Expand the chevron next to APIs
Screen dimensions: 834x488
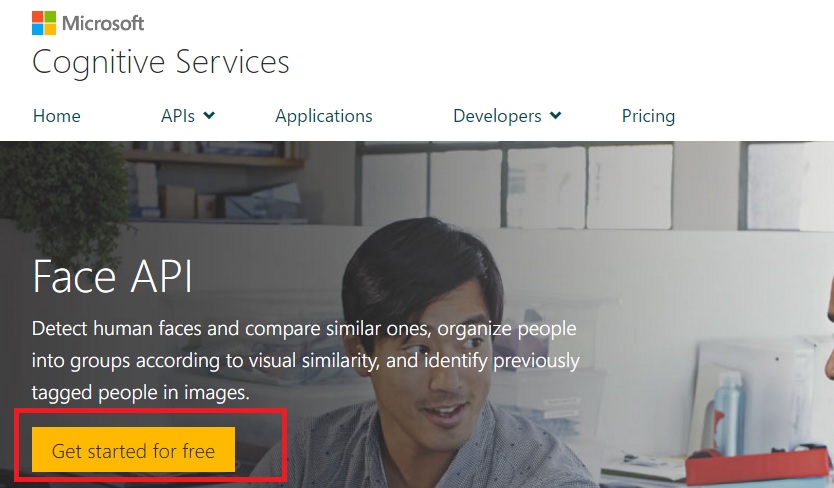[209, 116]
